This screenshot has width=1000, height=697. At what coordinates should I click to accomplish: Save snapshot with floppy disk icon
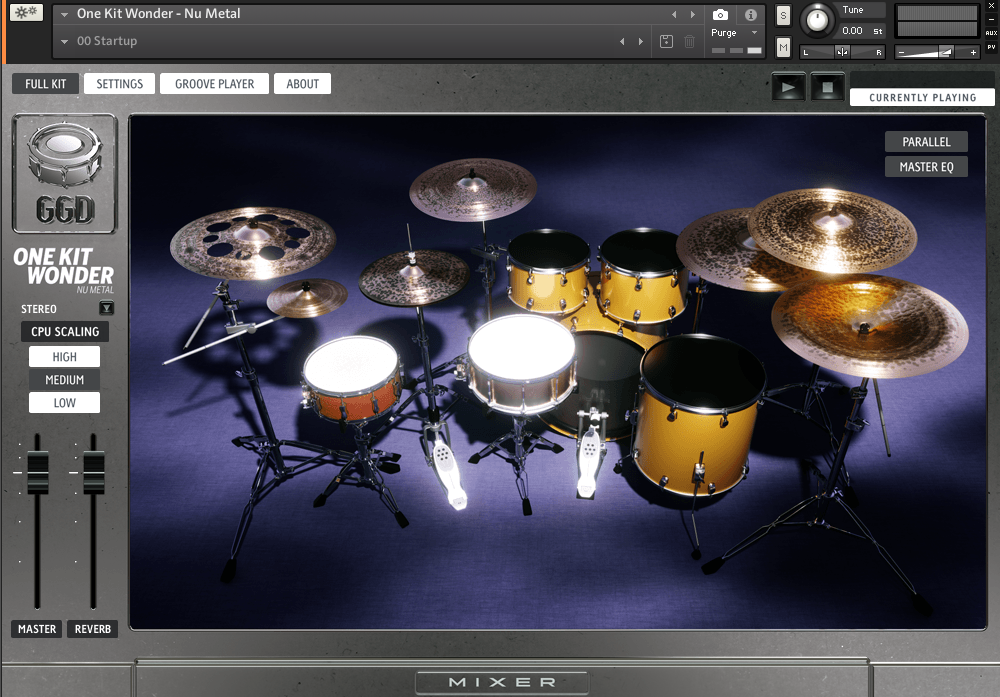click(666, 41)
